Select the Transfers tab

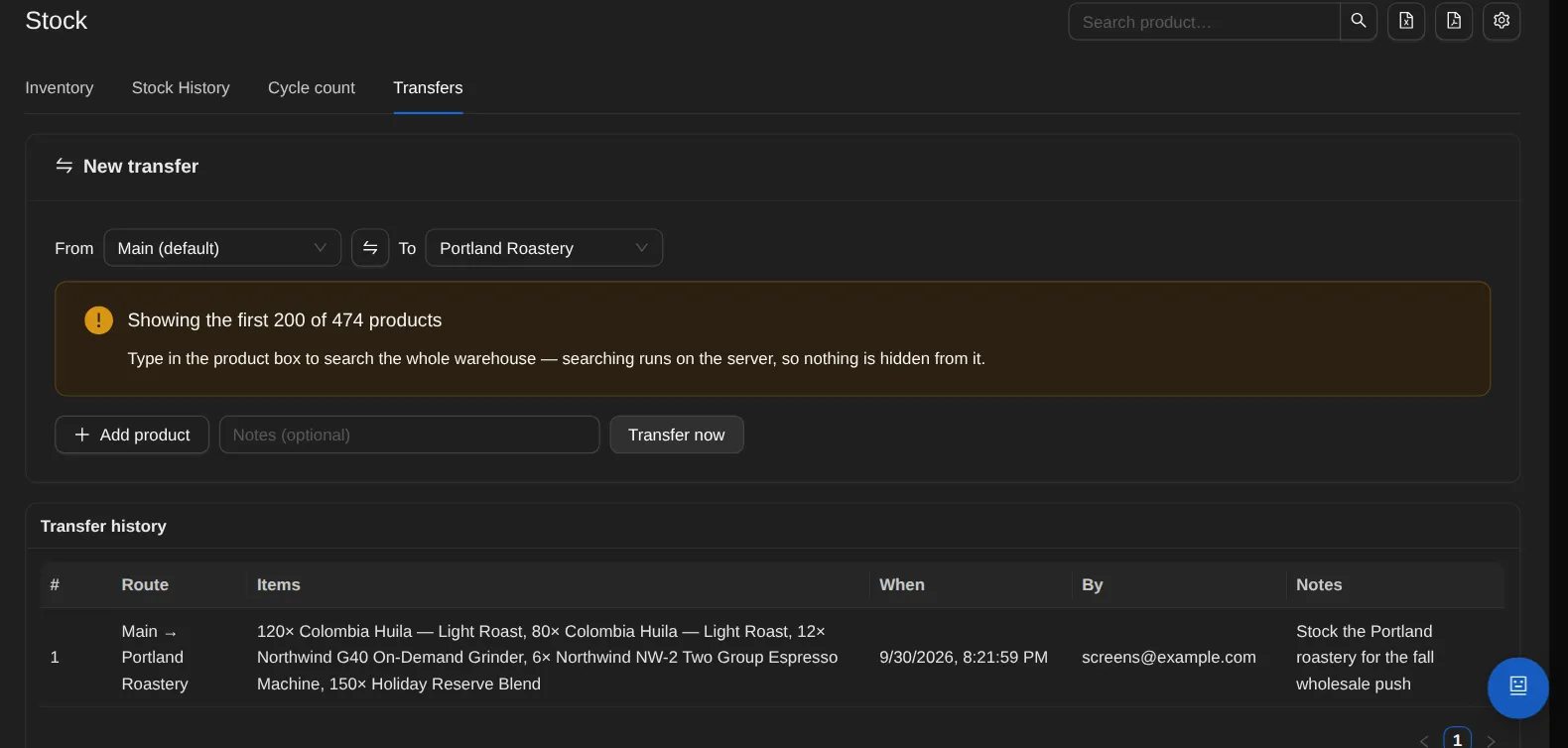[428, 88]
